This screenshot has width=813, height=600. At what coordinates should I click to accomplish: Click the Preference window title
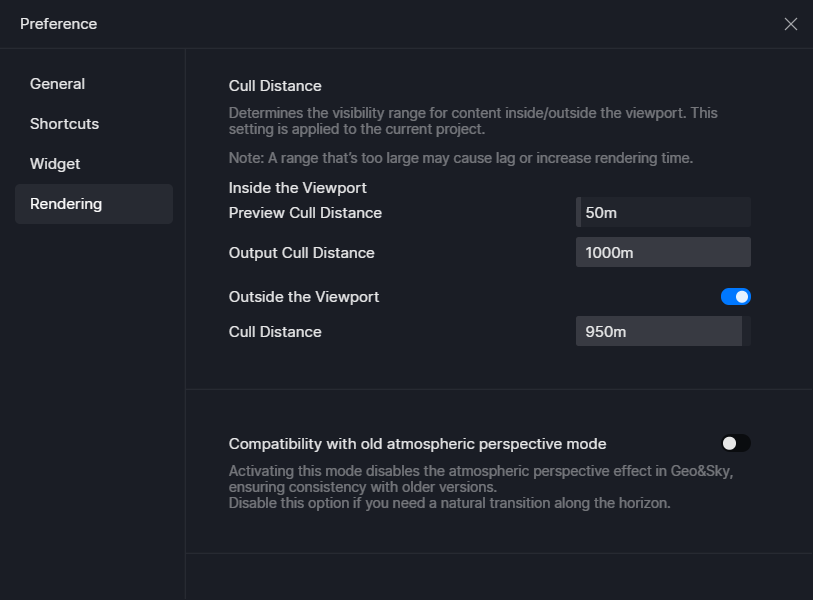coord(59,24)
